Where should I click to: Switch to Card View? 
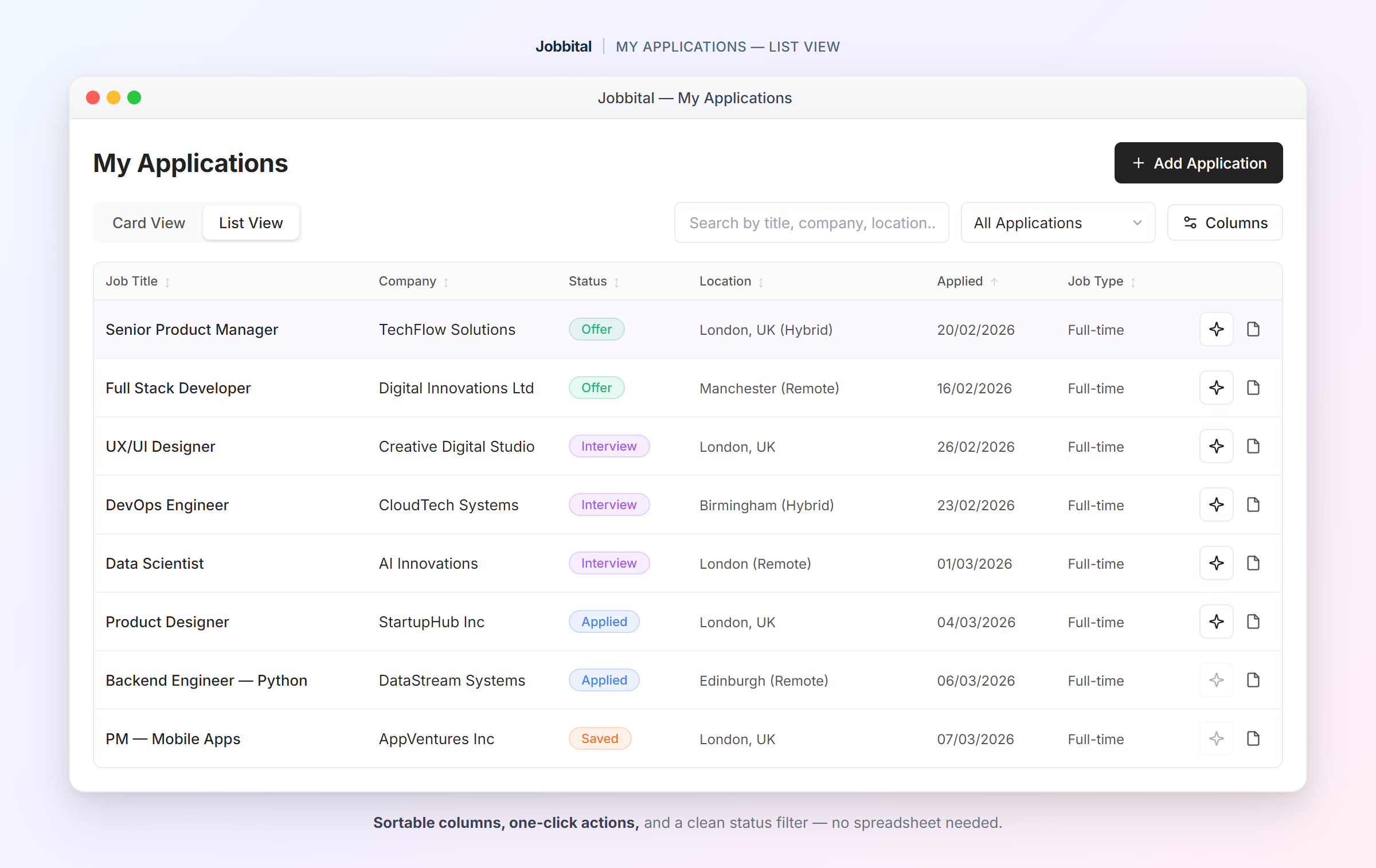148,222
